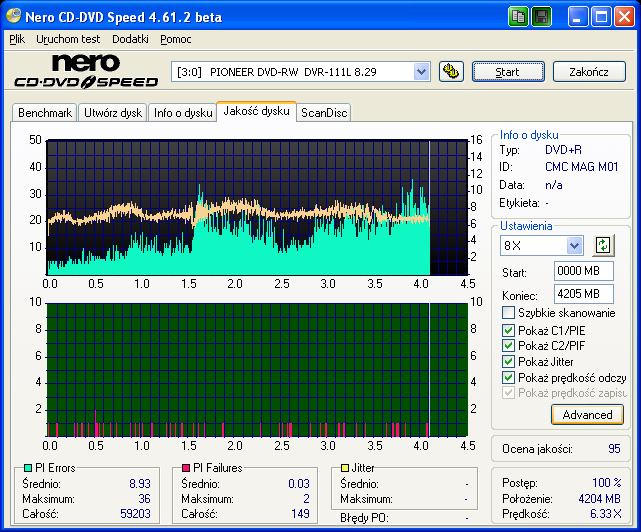Viewport: 641px width, 532px height.
Task: Switch to the Benchmark tab
Action: (x=45, y=113)
